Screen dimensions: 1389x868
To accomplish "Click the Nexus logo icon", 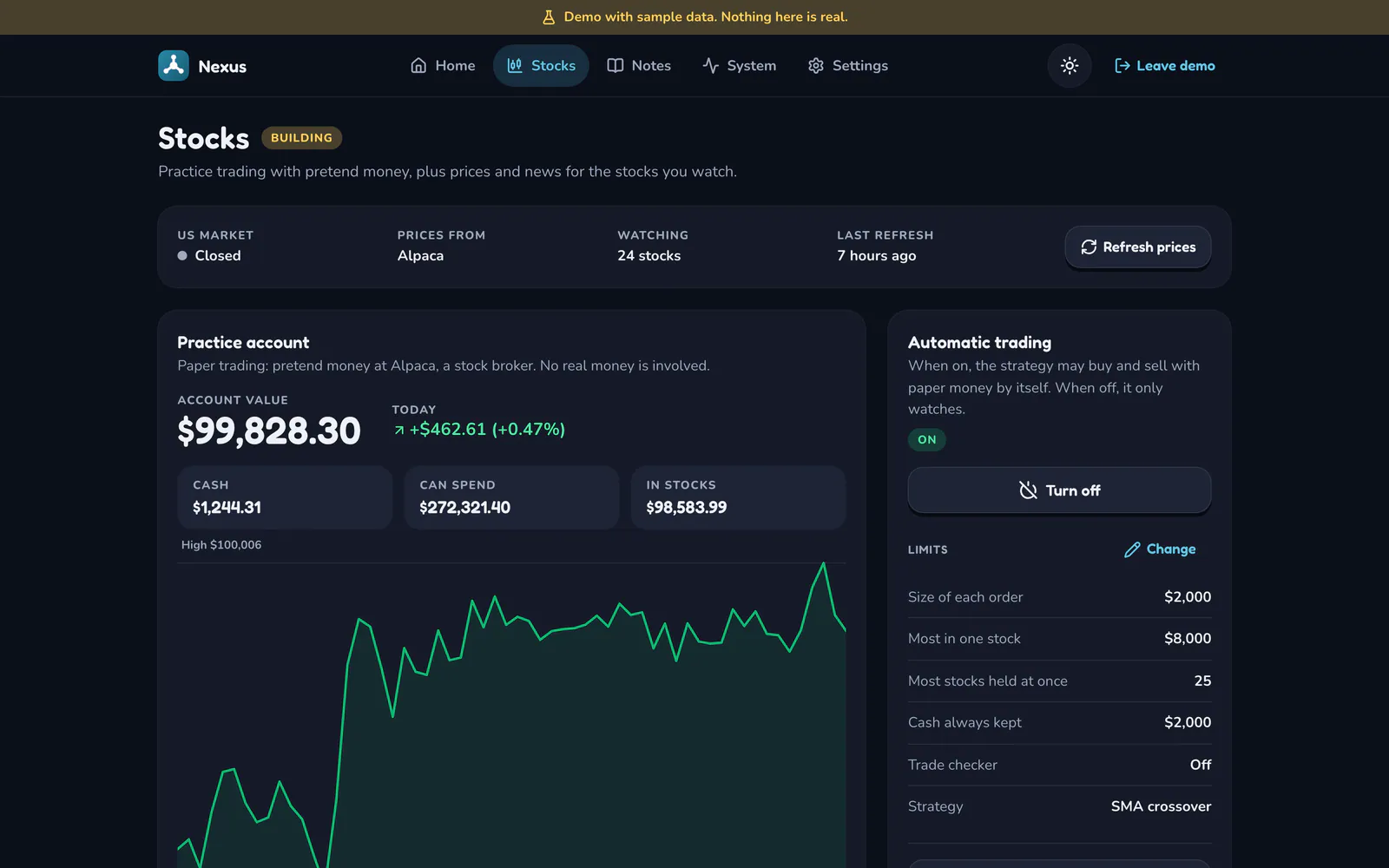I will [x=174, y=66].
